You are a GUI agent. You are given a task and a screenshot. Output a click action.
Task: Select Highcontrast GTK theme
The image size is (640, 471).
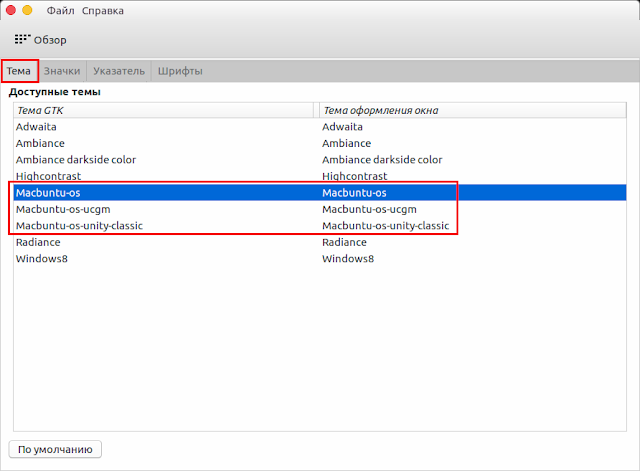48,176
